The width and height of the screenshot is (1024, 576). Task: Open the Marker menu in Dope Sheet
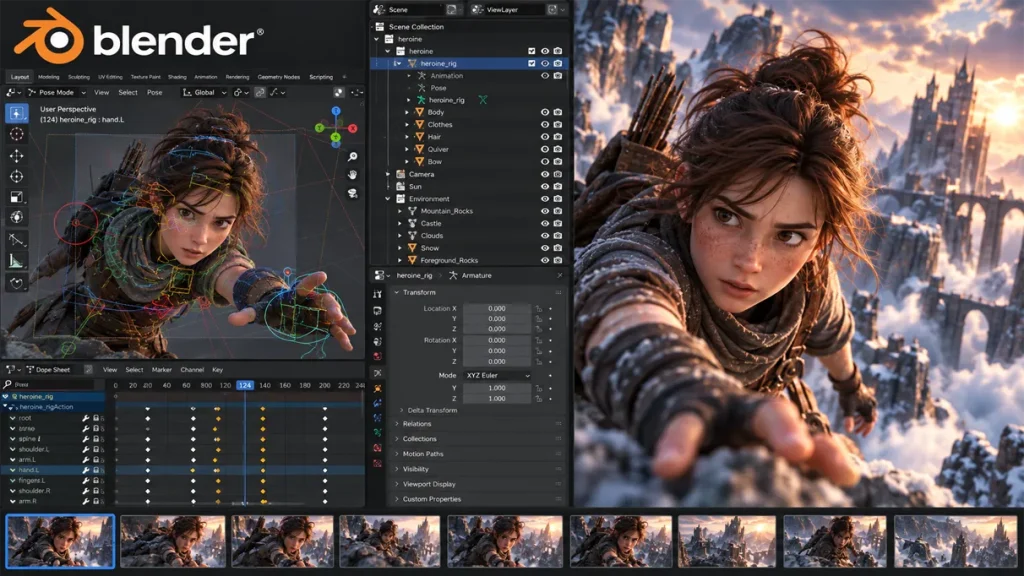[x=161, y=370]
